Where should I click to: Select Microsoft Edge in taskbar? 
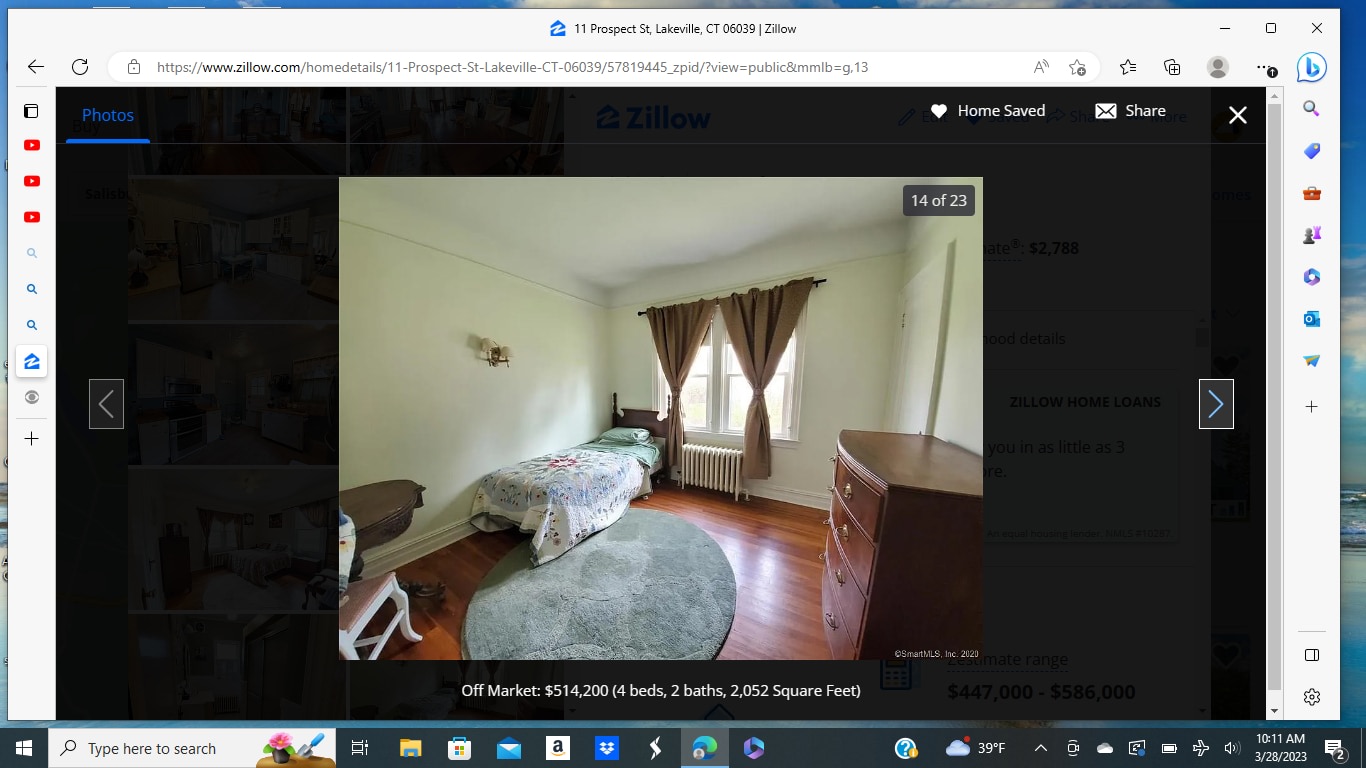705,748
